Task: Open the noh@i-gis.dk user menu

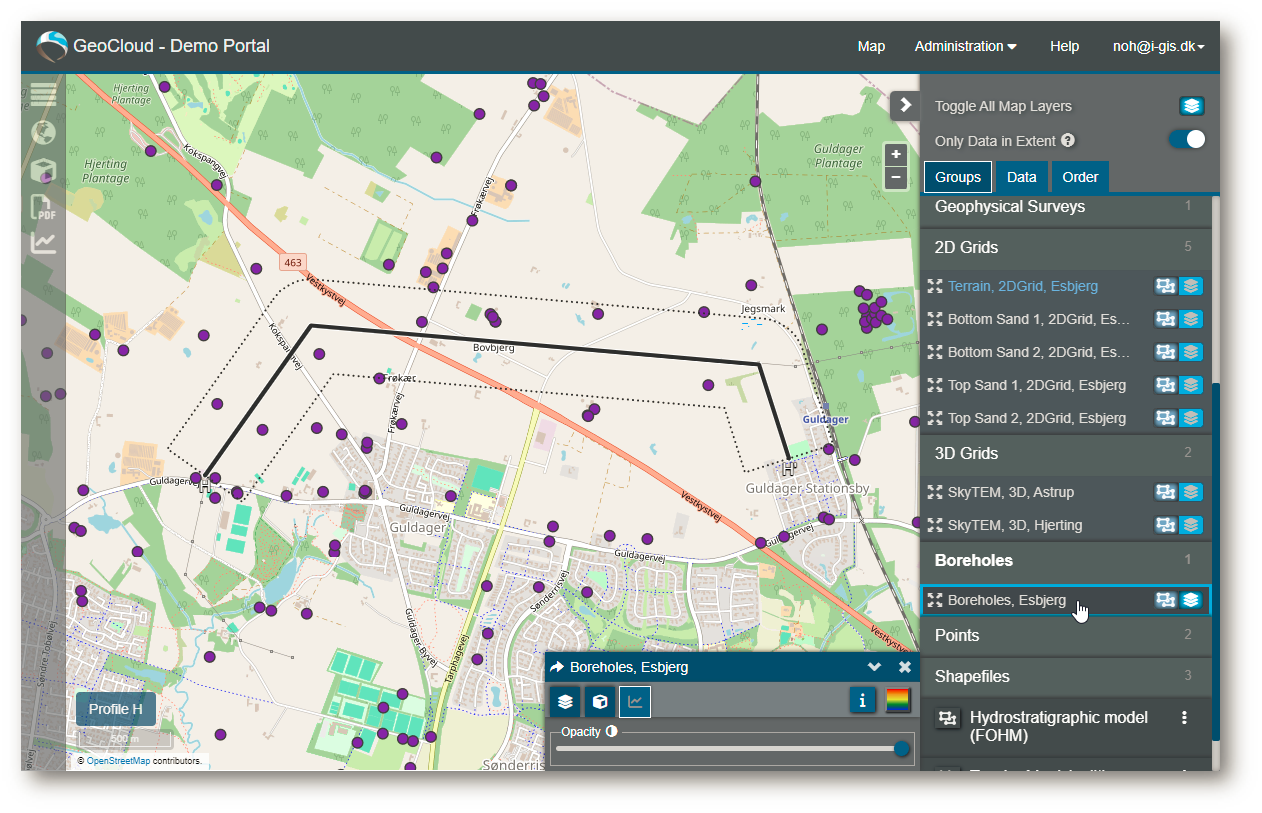Action: 1159,46
